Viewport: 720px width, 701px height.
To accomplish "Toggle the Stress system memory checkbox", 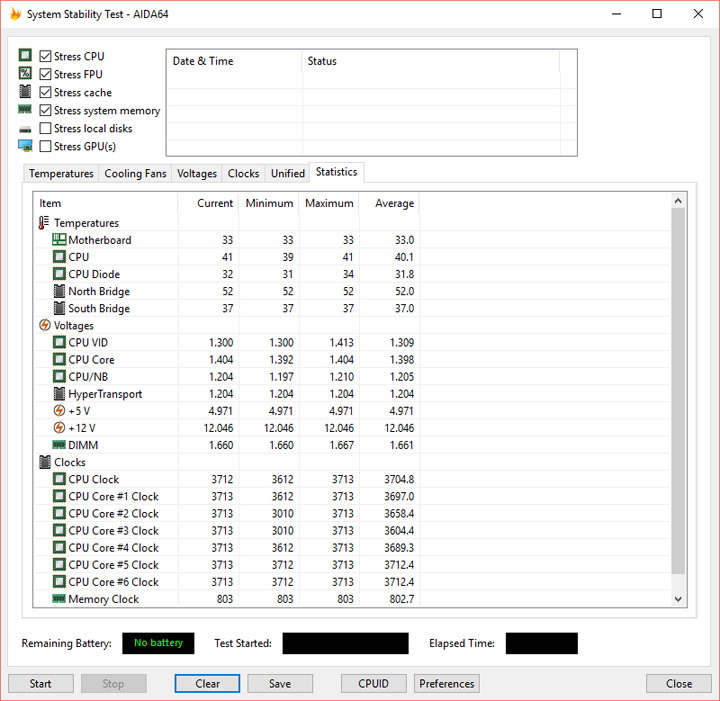I will click(45, 110).
